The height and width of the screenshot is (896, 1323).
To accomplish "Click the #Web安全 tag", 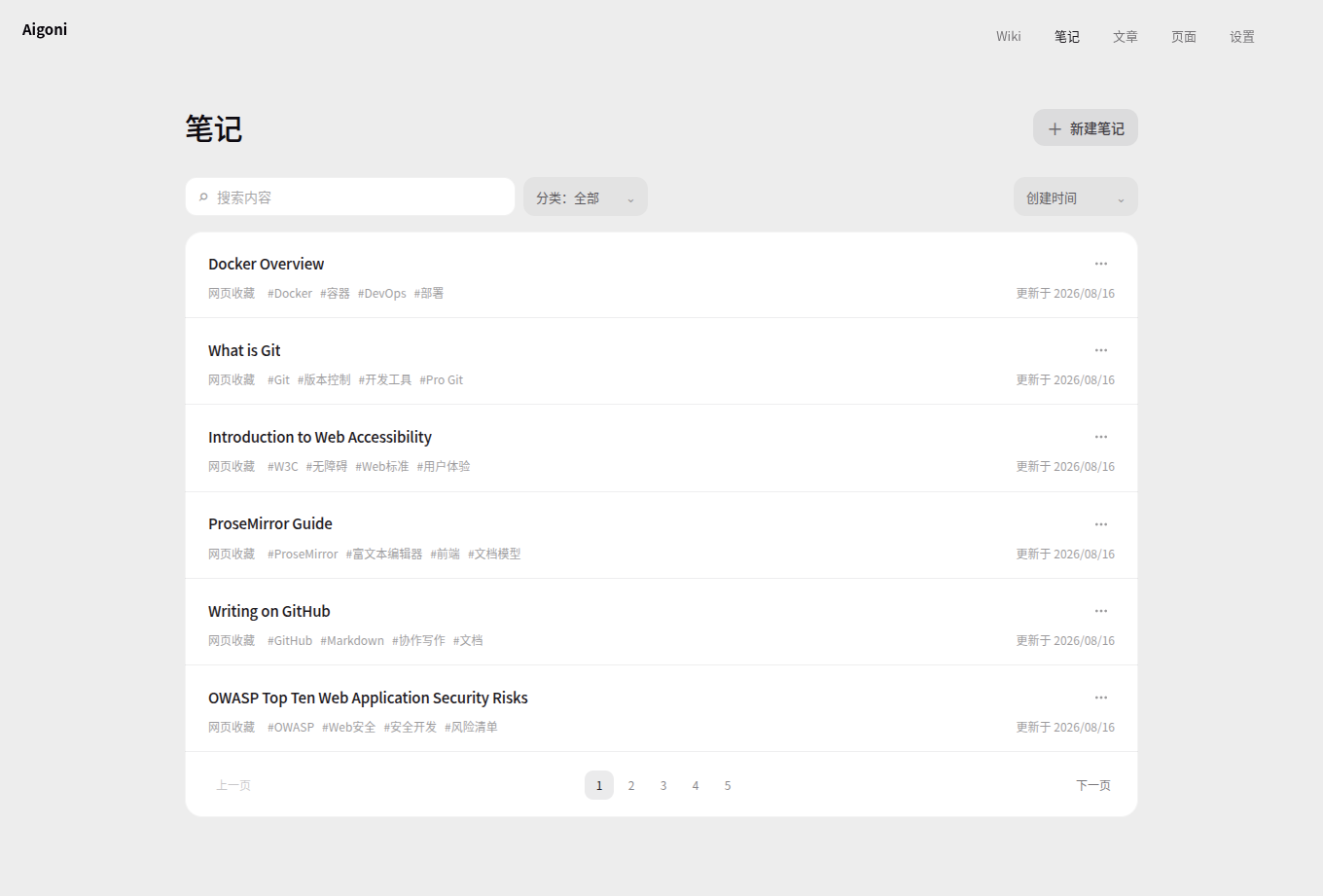I will point(349,727).
